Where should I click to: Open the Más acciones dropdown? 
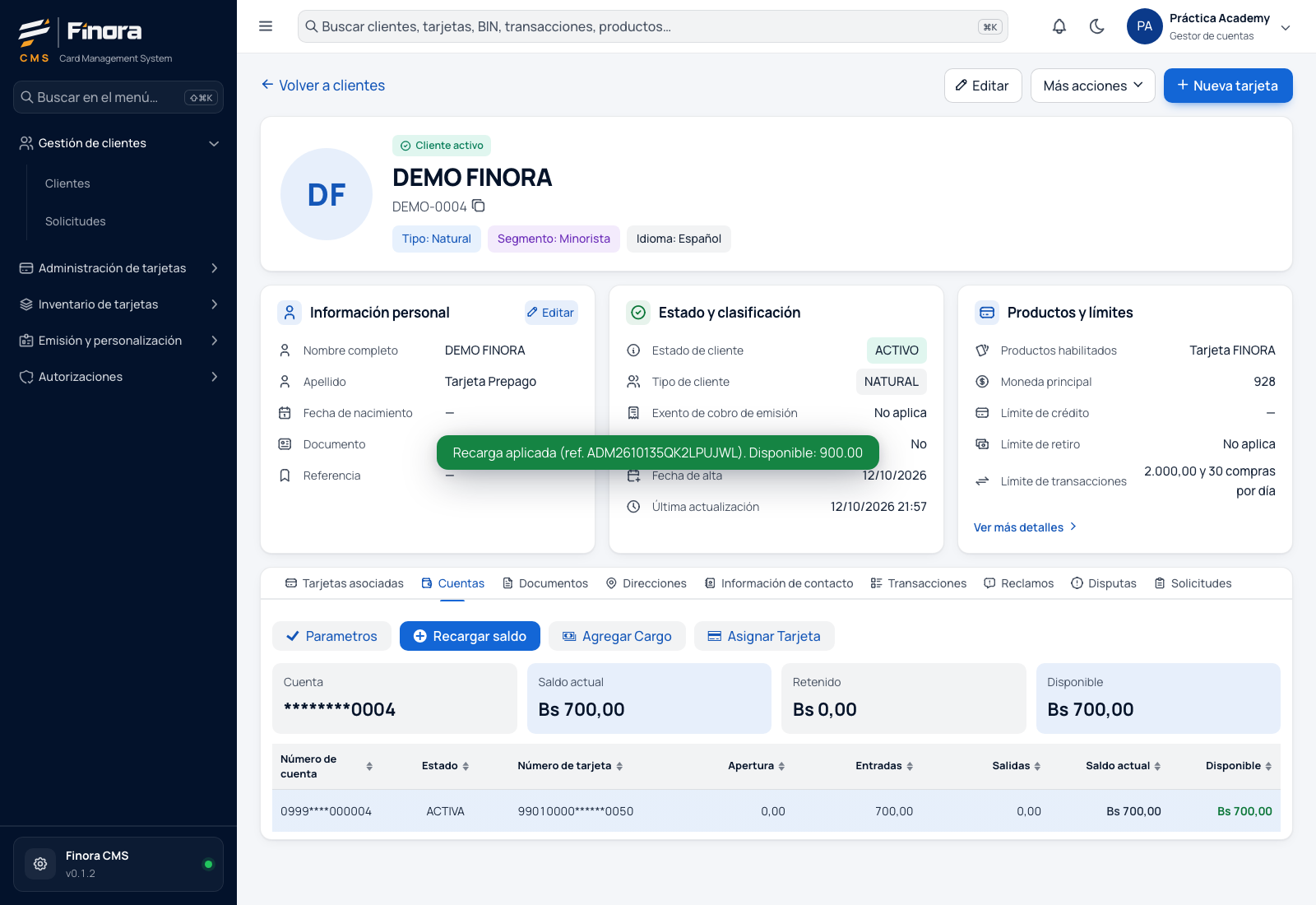1092,86
